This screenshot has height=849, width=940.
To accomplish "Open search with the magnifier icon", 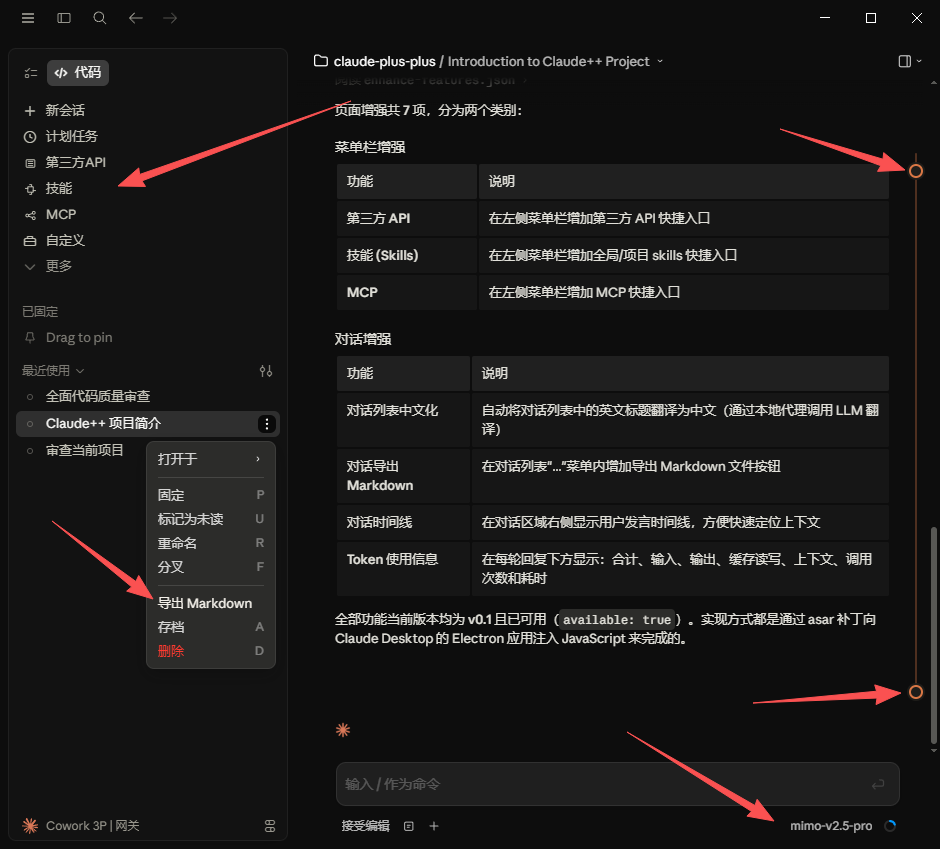I will (x=100, y=18).
